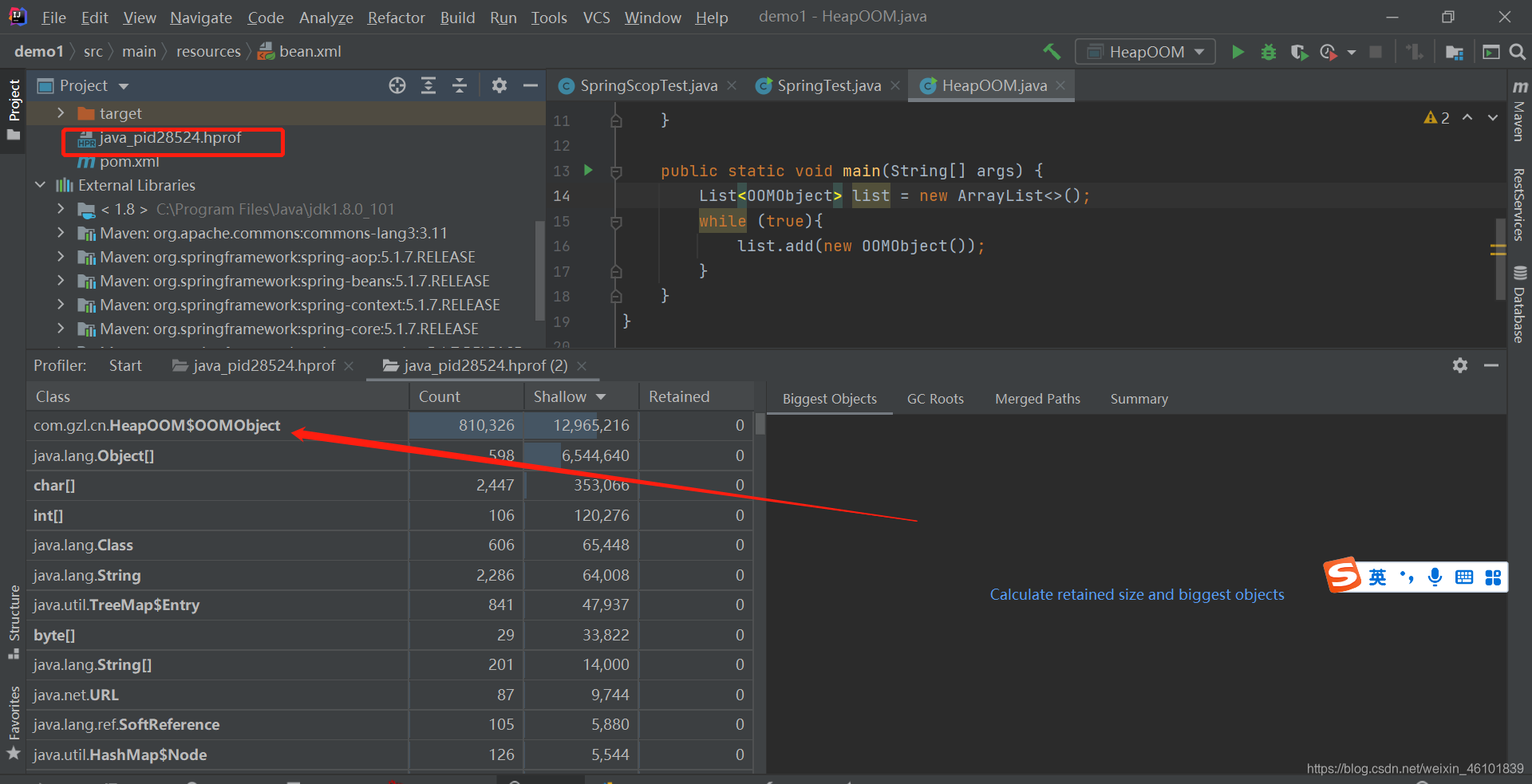This screenshot has height=784, width=1532.
Task: Open the Biggest Objects tab
Action: tap(829, 399)
